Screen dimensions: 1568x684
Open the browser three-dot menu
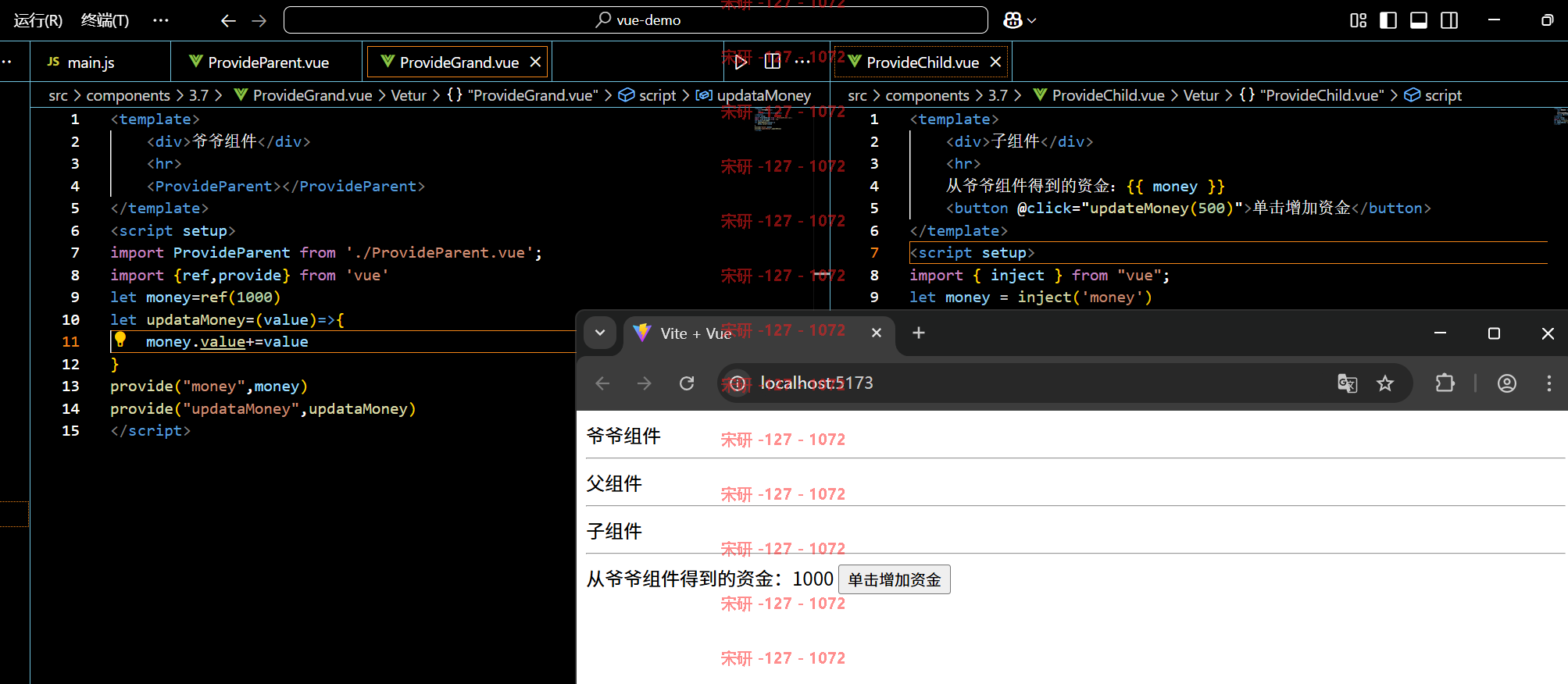pyautogui.click(x=1549, y=383)
